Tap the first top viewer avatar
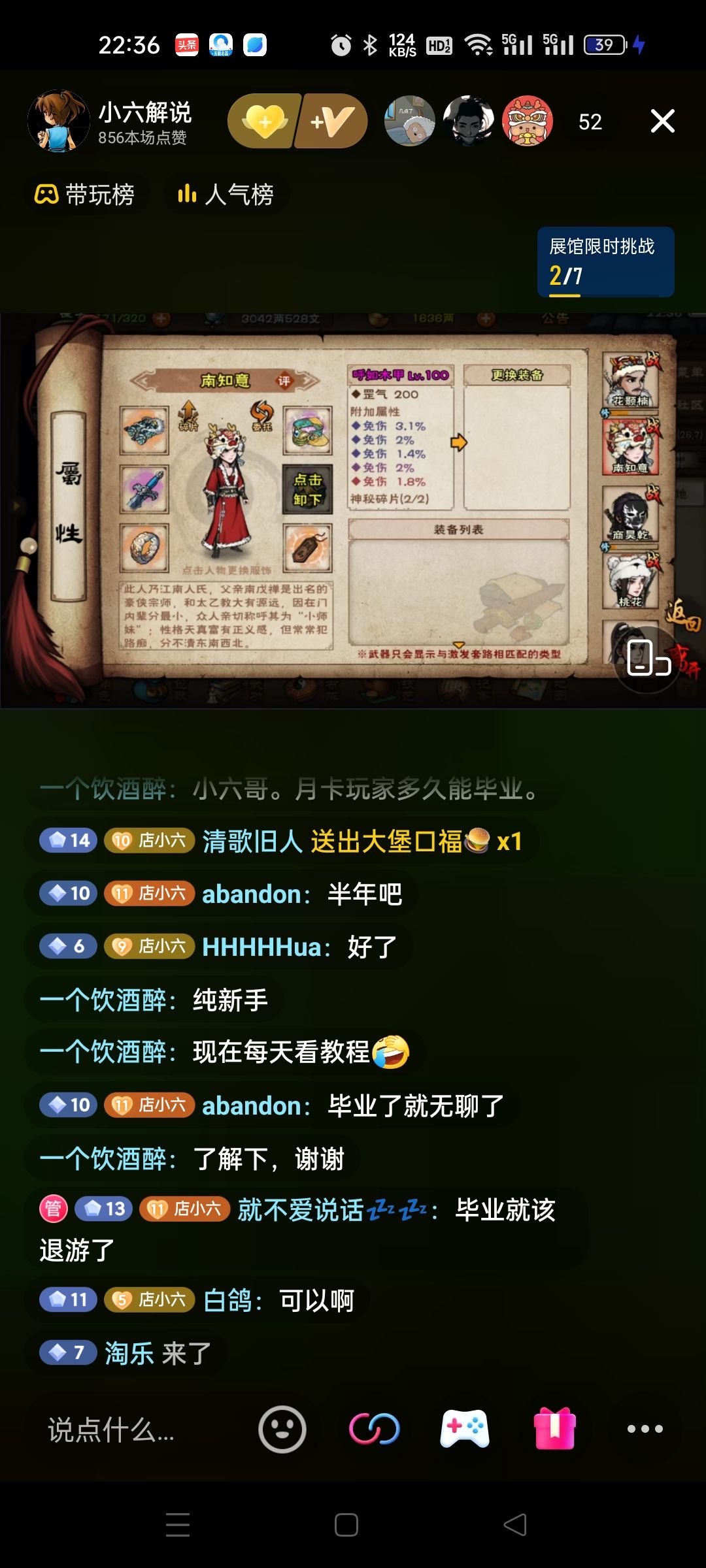The height and width of the screenshot is (1568, 706). [x=410, y=121]
